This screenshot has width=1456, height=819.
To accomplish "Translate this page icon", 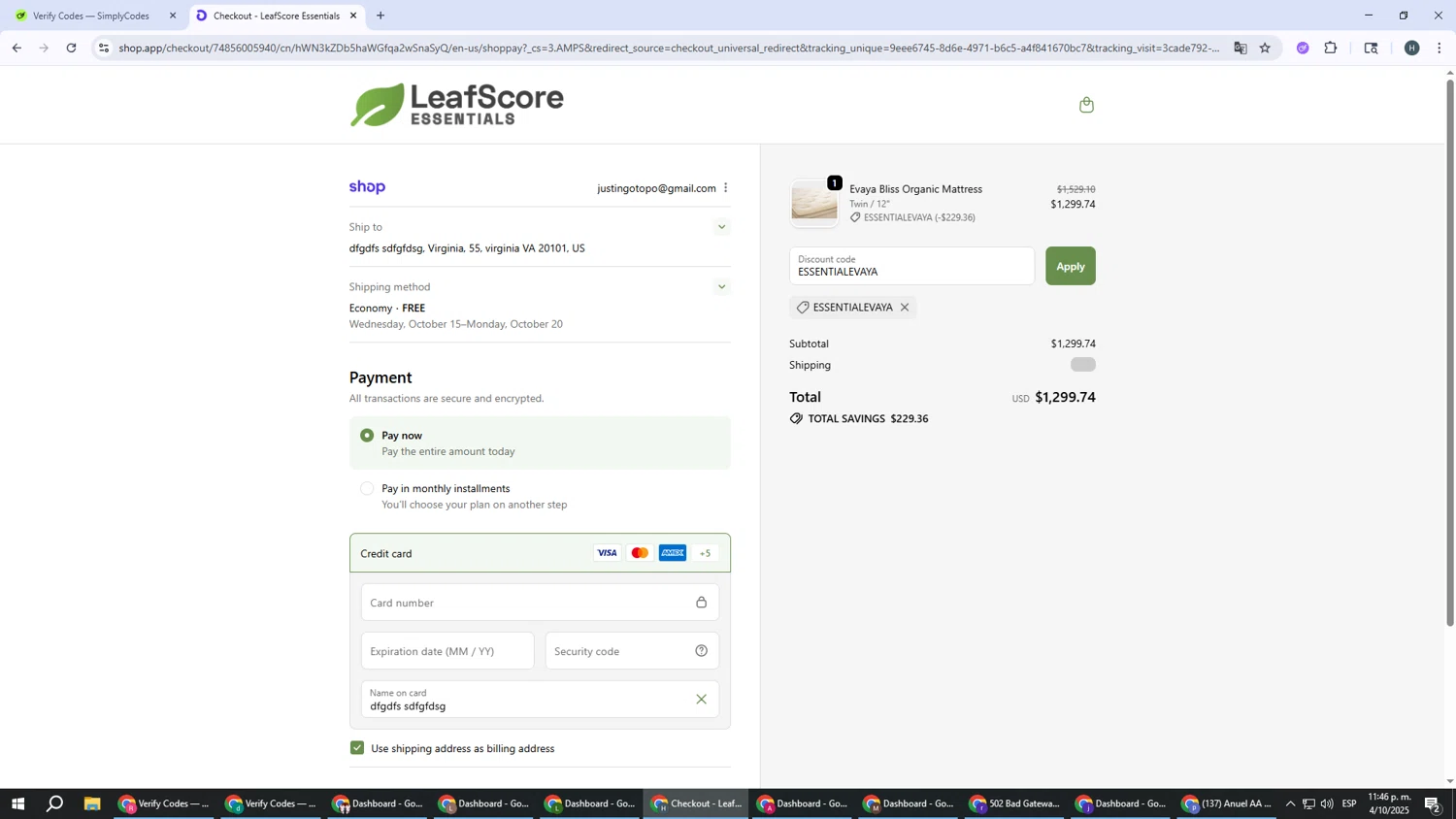I will click(x=1241, y=48).
